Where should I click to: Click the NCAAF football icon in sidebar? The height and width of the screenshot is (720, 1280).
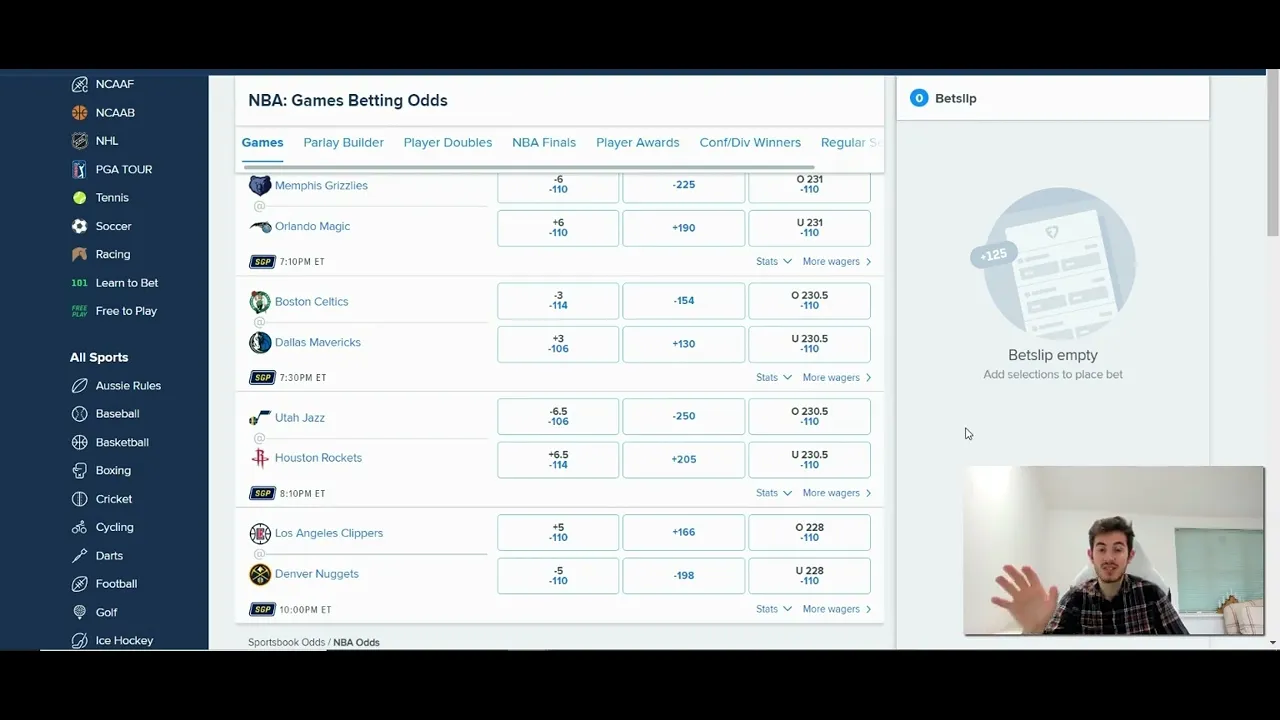click(79, 84)
